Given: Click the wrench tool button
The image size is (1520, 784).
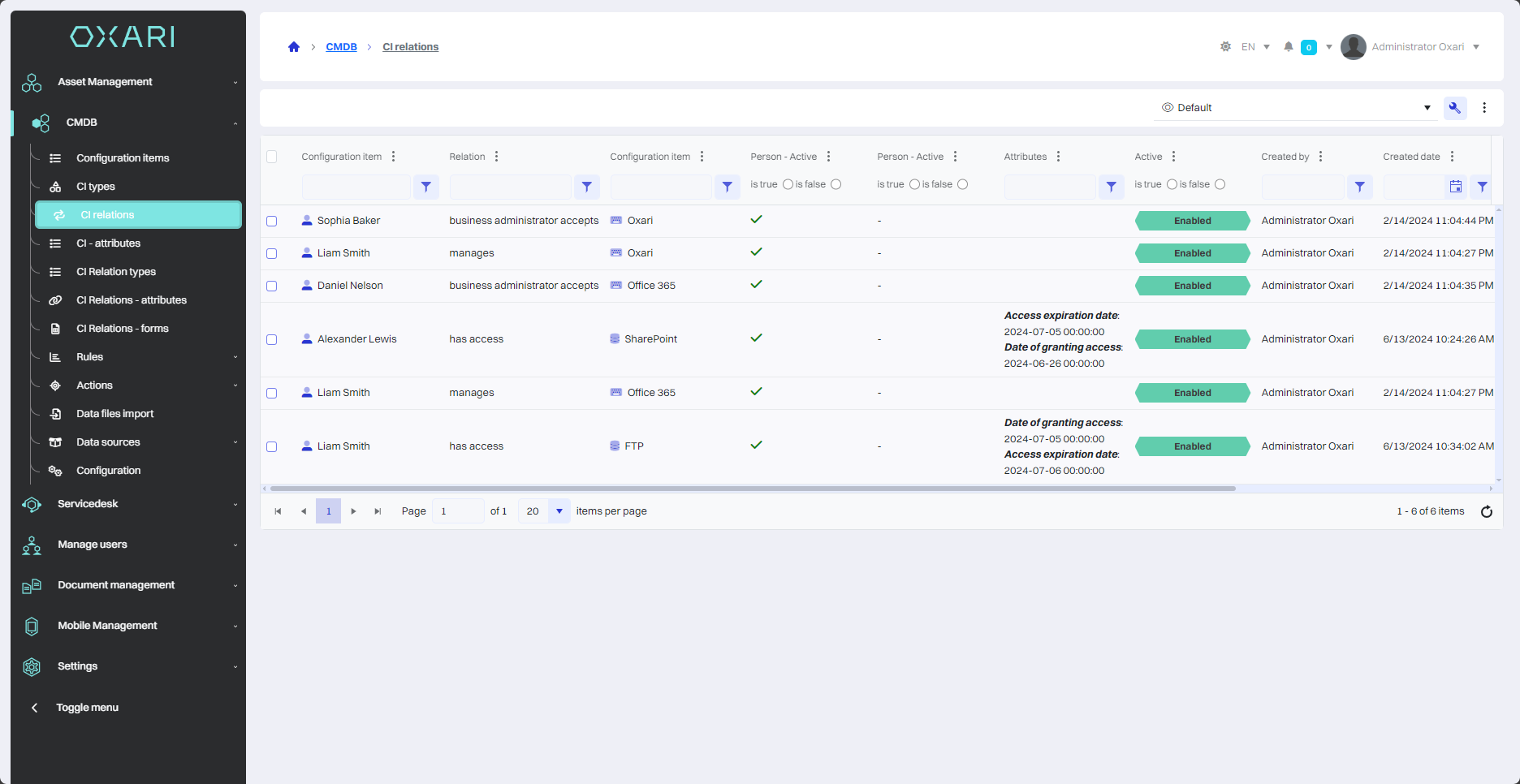Looking at the screenshot, I should 1455,108.
